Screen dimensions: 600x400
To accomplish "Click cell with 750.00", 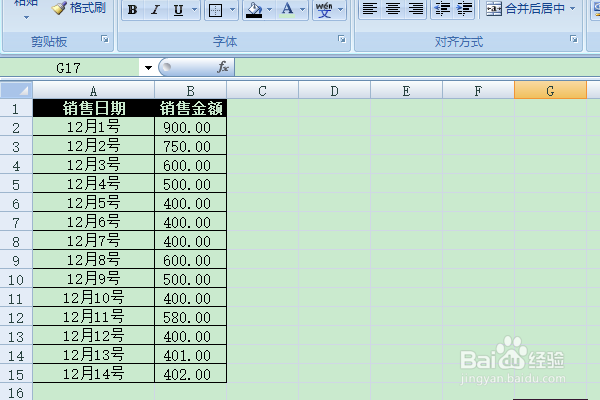I will point(191,146).
